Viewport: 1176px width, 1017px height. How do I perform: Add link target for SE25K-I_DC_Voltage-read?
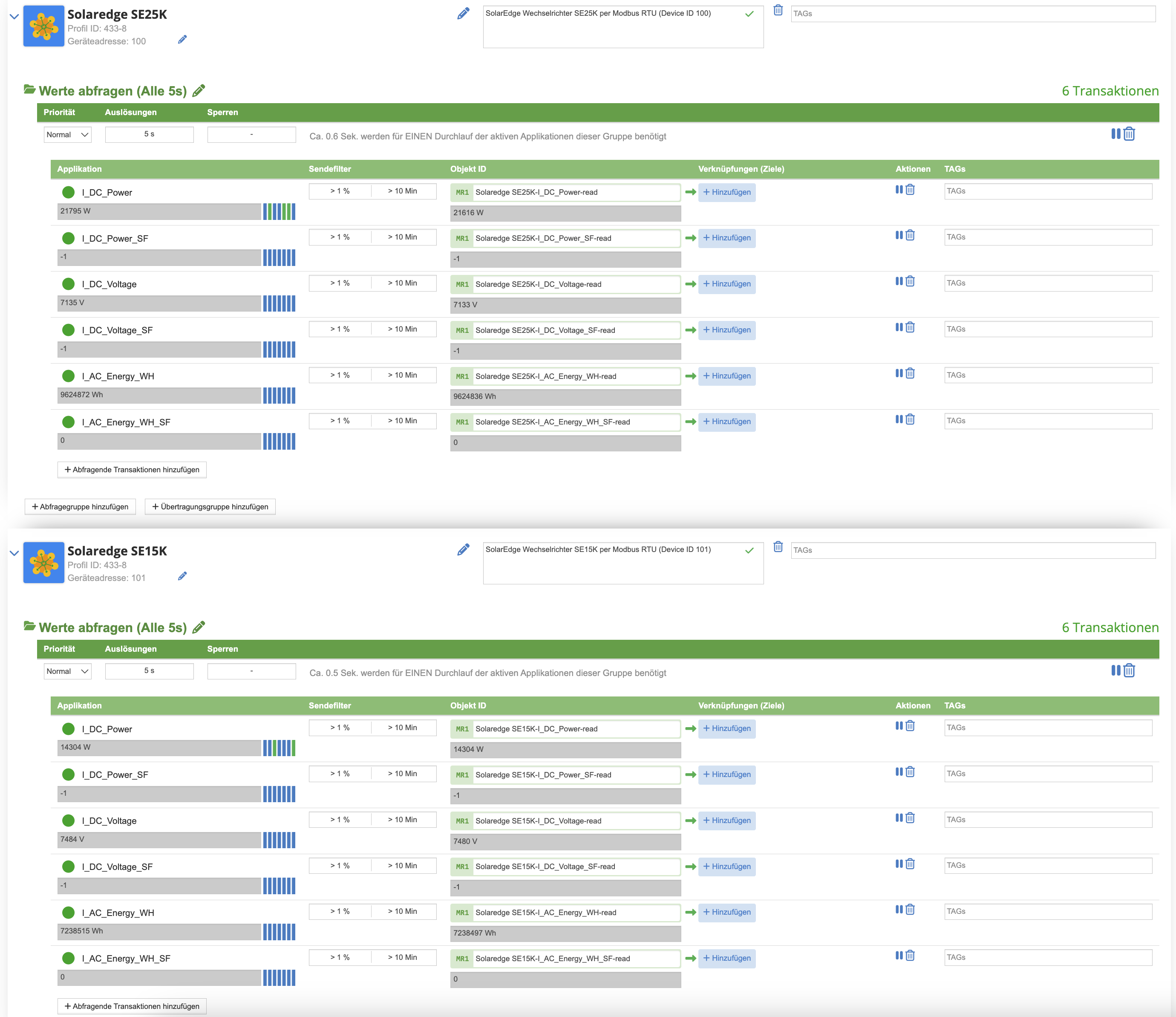(x=726, y=284)
